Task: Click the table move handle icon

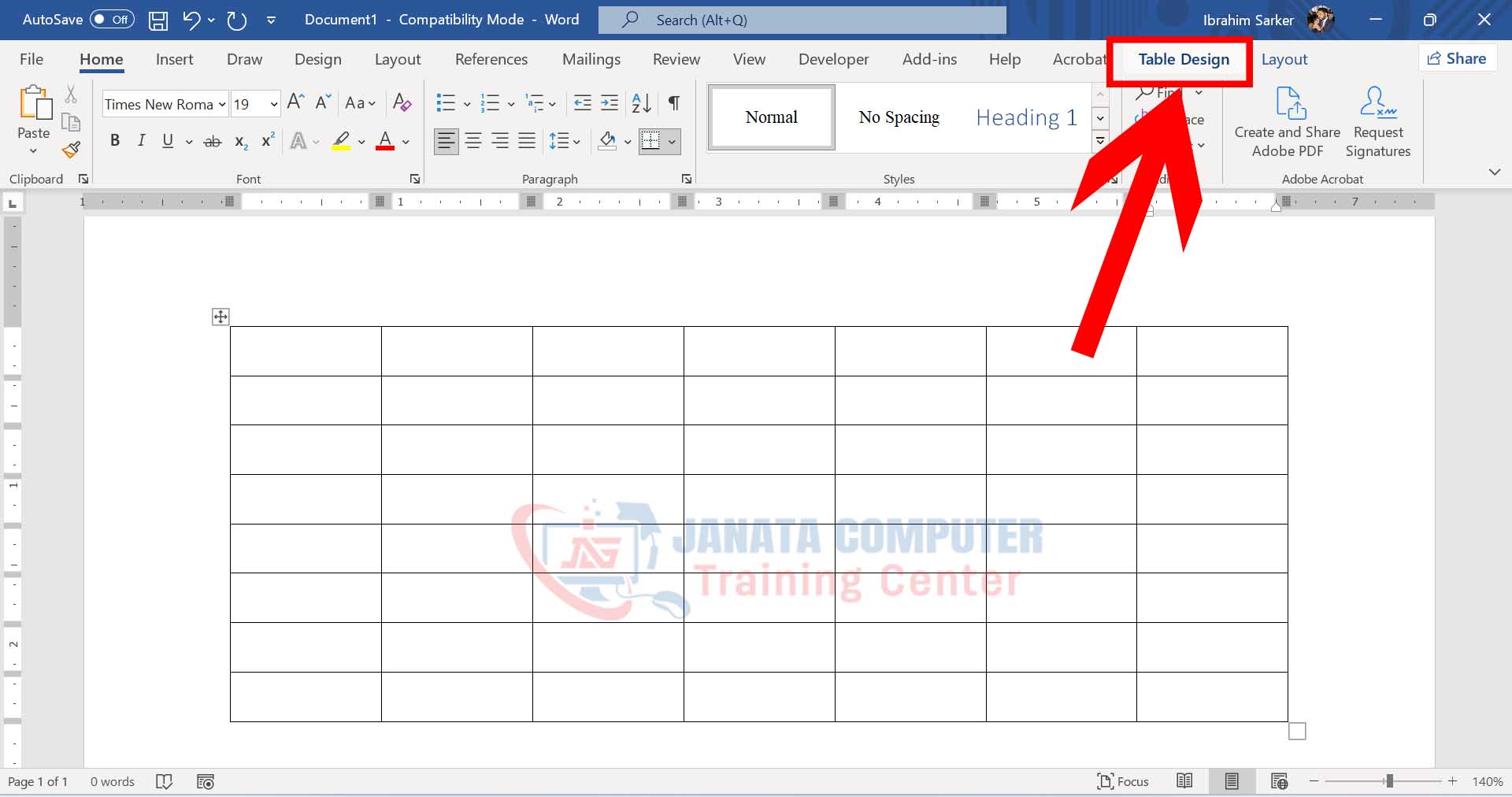Action: [220, 317]
